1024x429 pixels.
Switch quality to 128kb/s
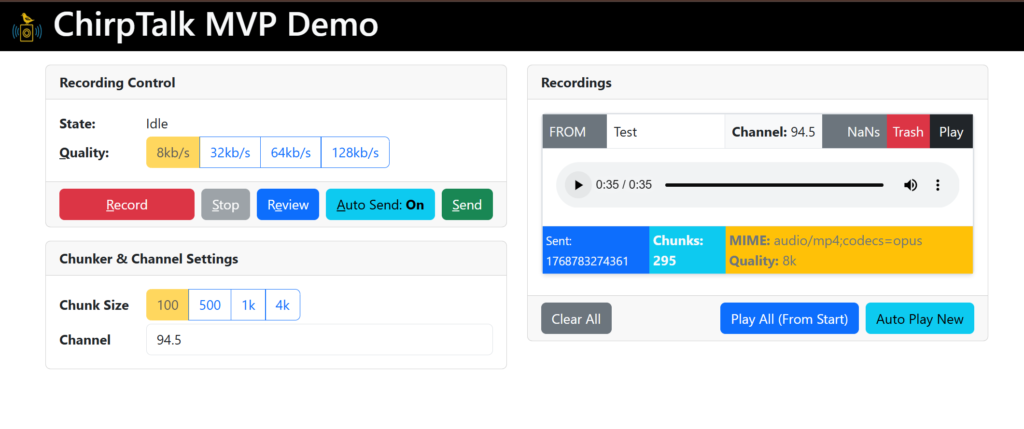[355, 153]
